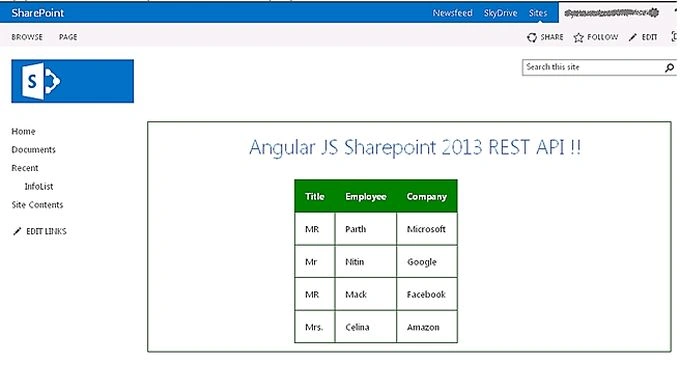Viewport: 680px width, 365px height.
Task: Click the SHARE button label
Action: tap(552, 37)
